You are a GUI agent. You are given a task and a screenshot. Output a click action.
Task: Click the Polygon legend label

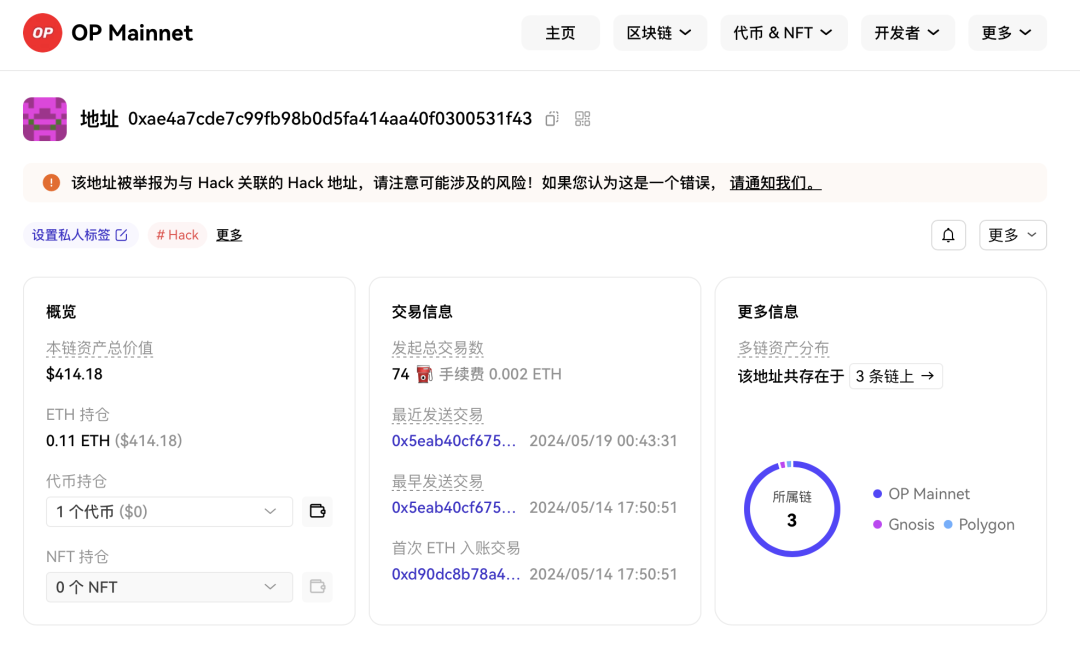click(x=986, y=525)
